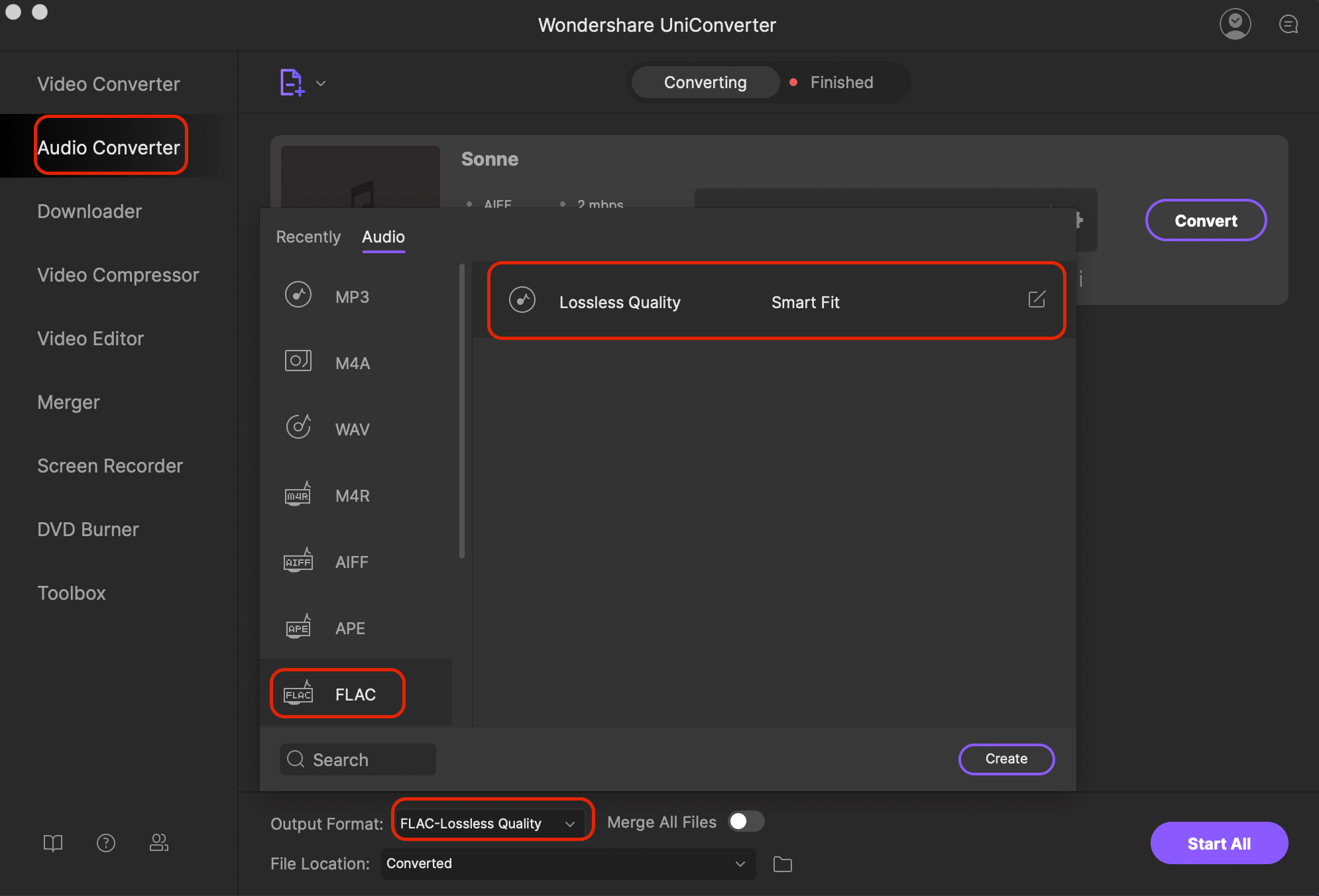Click the Create custom preset button
The height and width of the screenshot is (896, 1319).
[x=1007, y=758]
